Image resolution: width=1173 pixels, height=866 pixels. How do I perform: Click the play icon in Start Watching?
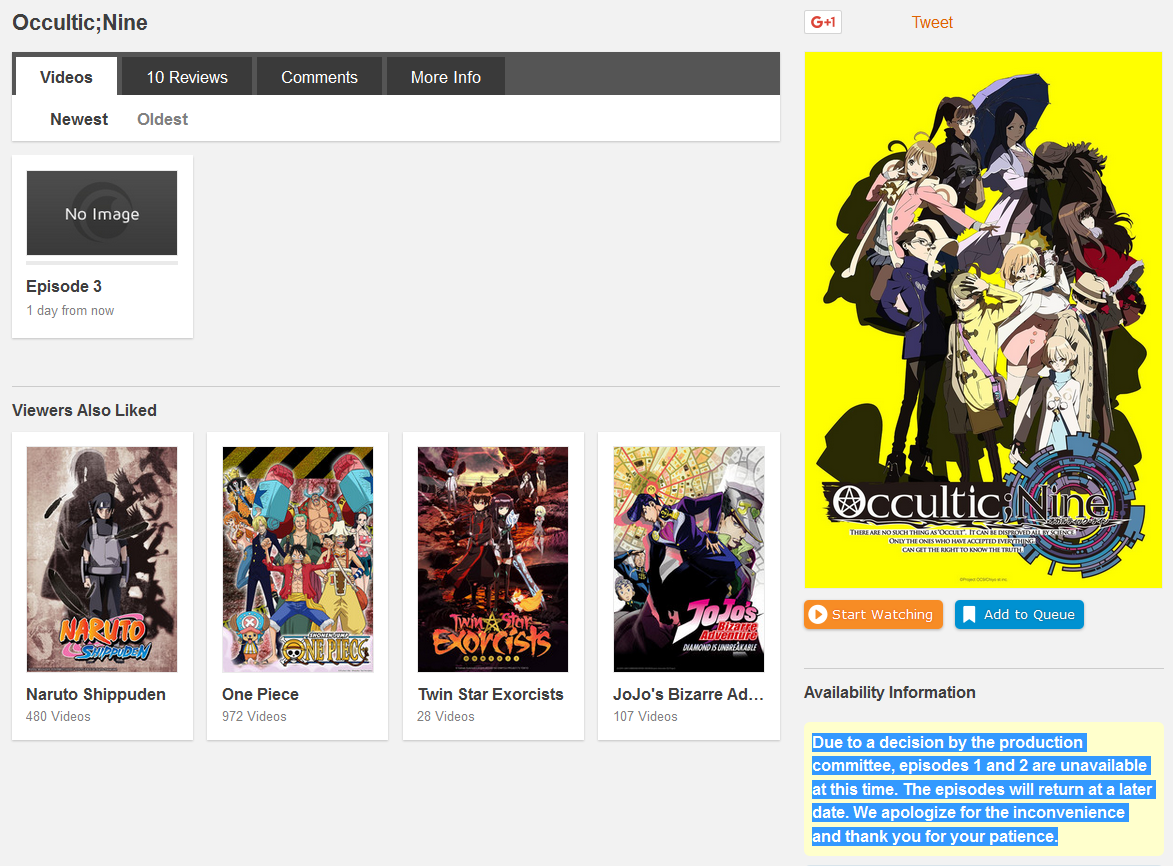click(818, 615)
